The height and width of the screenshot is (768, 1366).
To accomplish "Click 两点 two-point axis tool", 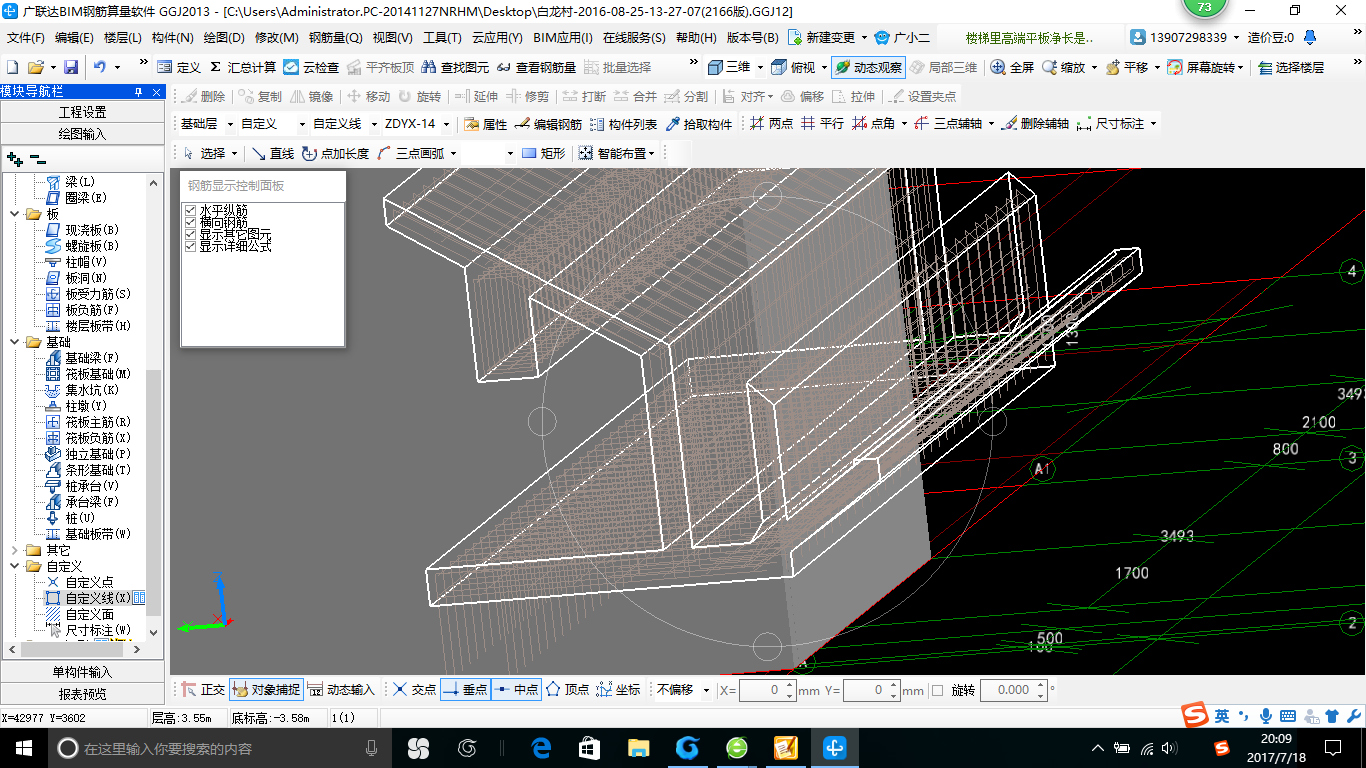I will pos(771,124).
